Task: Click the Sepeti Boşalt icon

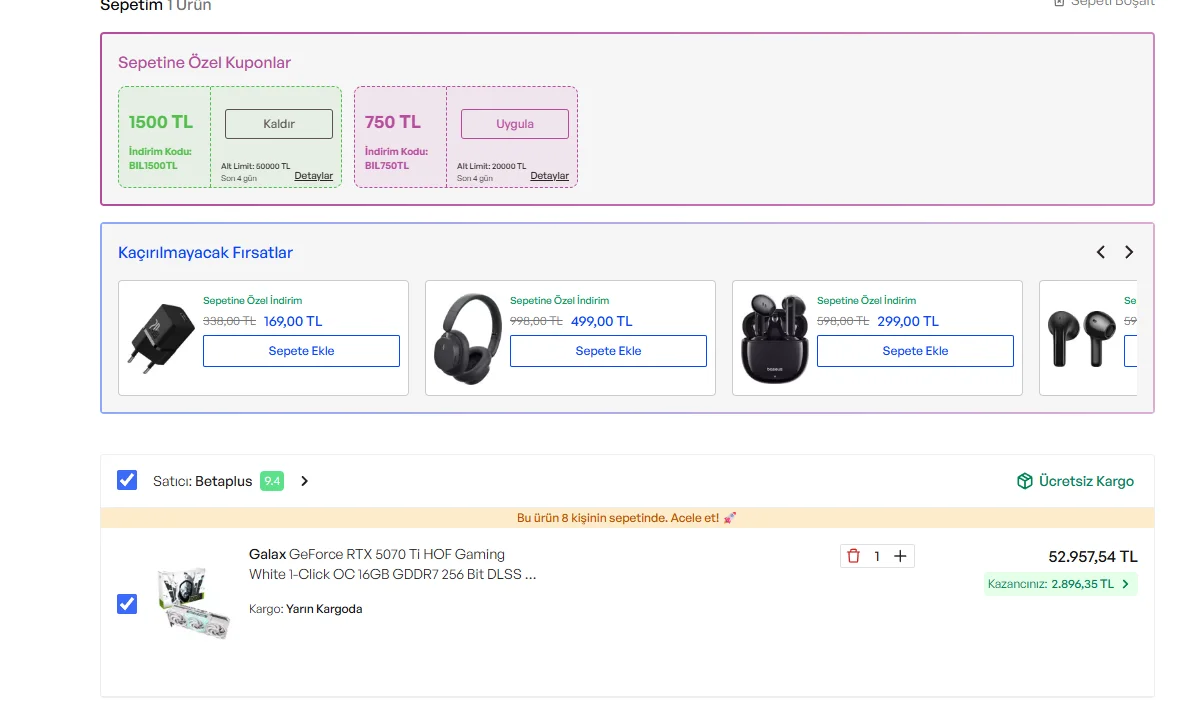Action: point(1060,3)
